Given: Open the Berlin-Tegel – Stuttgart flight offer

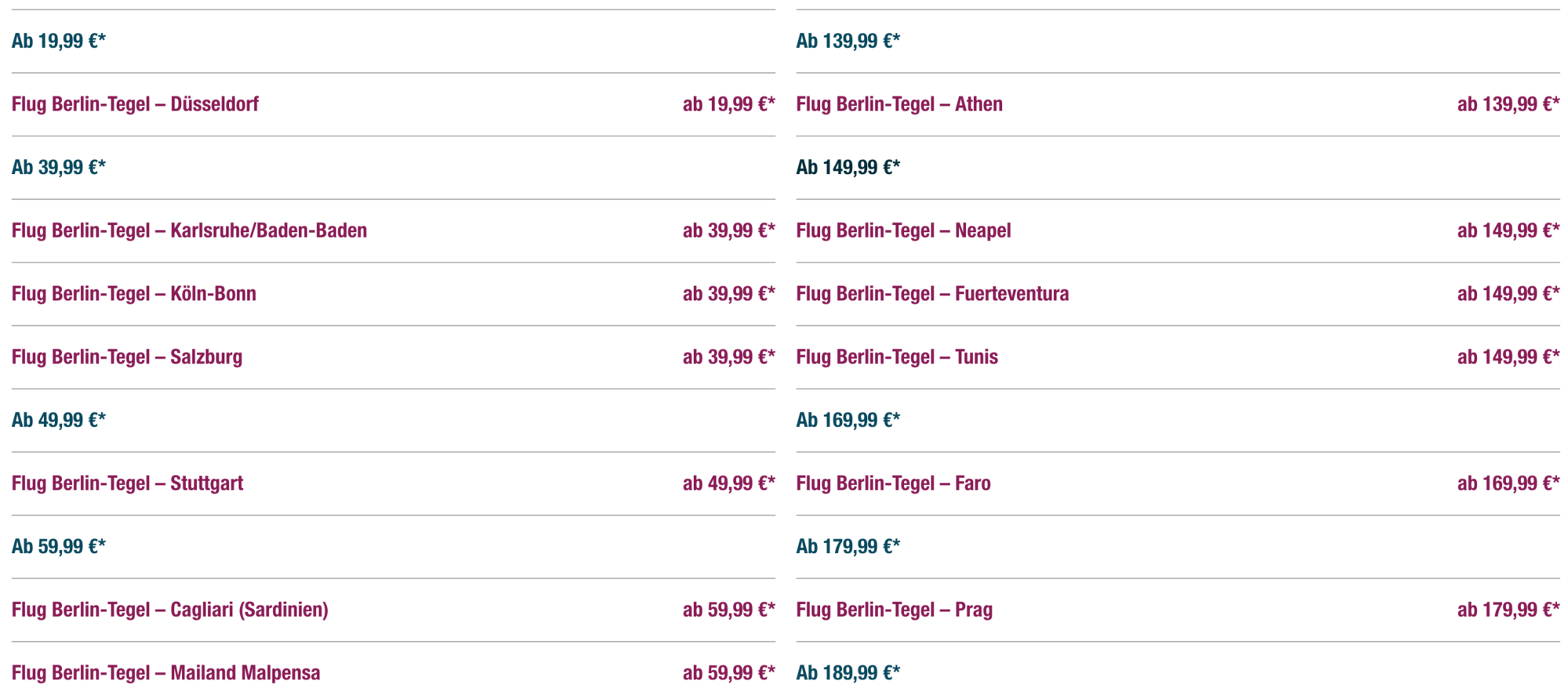Looking at the screenshot, I should pyautogui.click(x=127, y=484).
